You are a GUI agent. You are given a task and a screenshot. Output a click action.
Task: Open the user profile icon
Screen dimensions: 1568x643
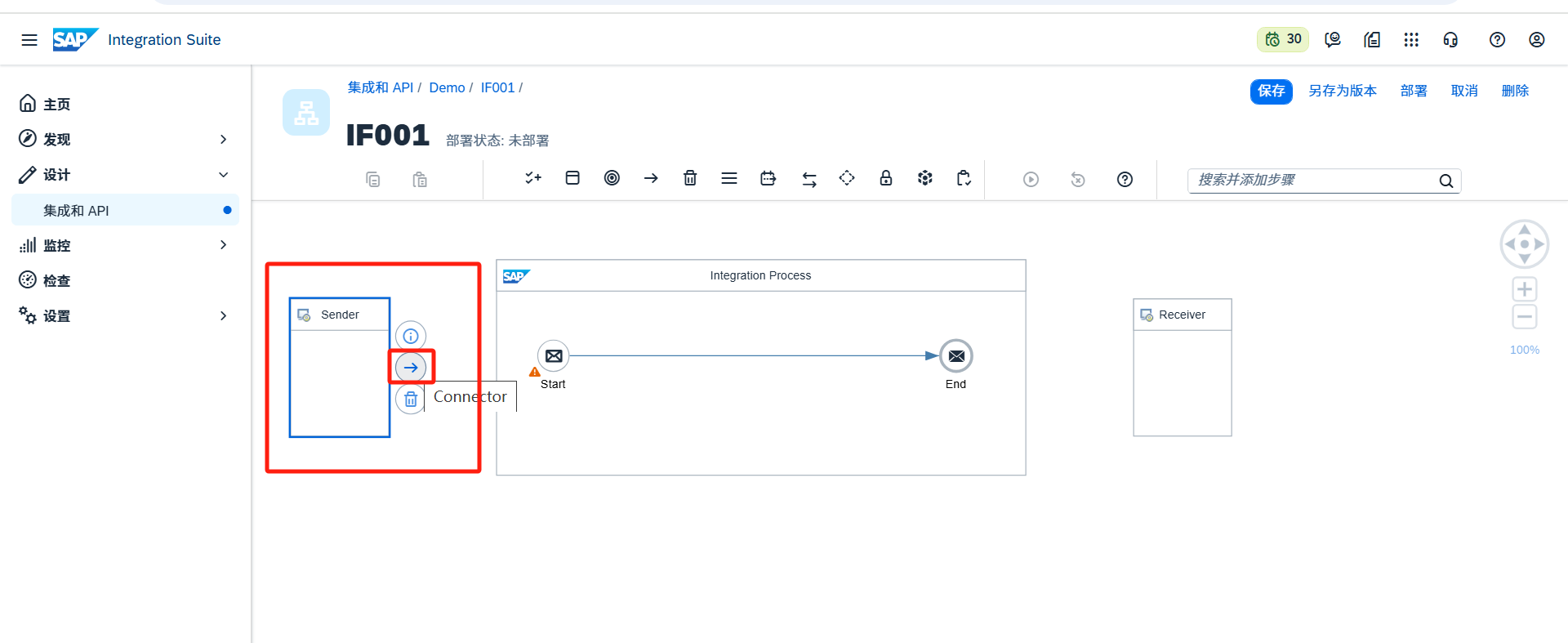tap(1536, 40)
